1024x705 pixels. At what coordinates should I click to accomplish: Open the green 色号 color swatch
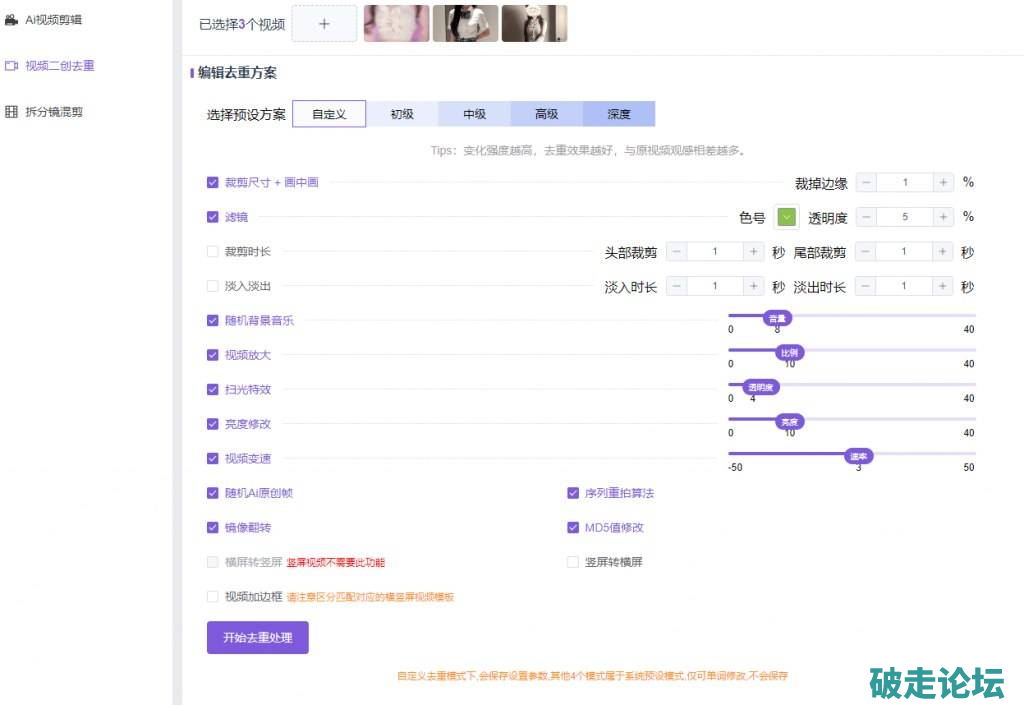coord(787,217)
